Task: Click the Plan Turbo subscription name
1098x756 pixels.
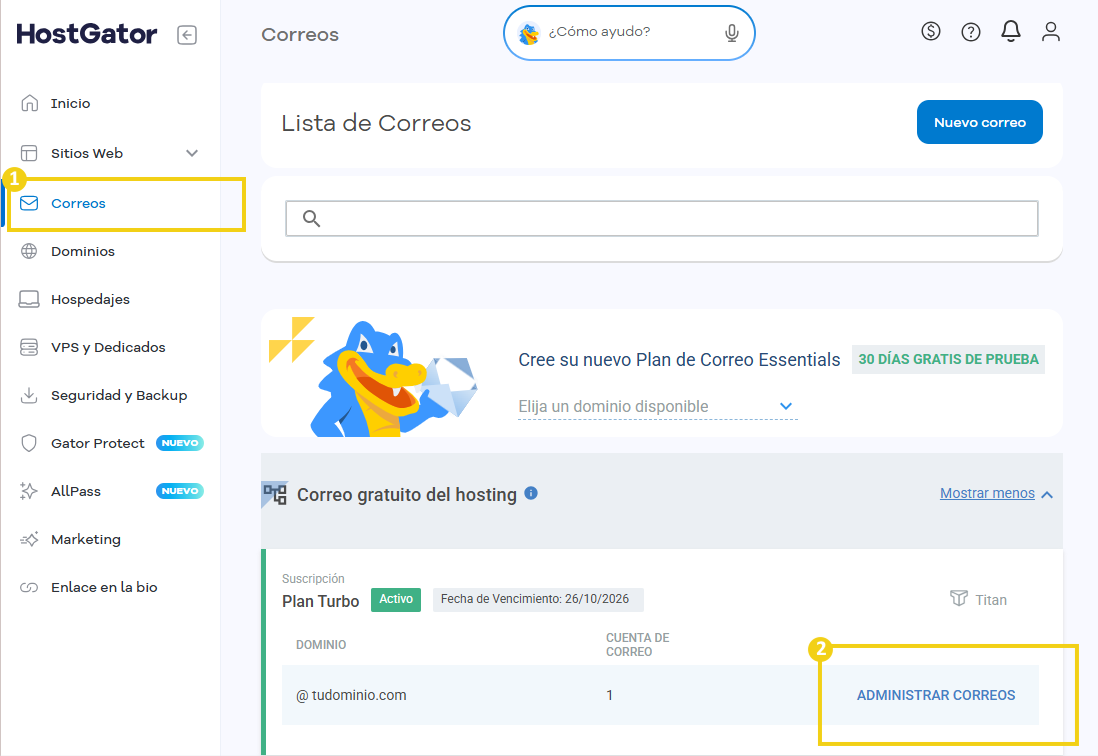Action: (321, 601)
